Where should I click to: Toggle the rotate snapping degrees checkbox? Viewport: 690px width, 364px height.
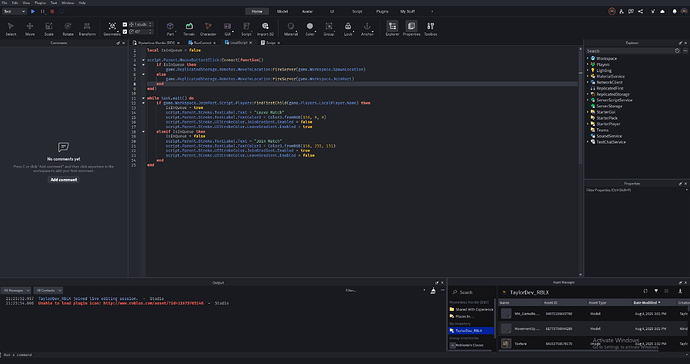[125, 32]
